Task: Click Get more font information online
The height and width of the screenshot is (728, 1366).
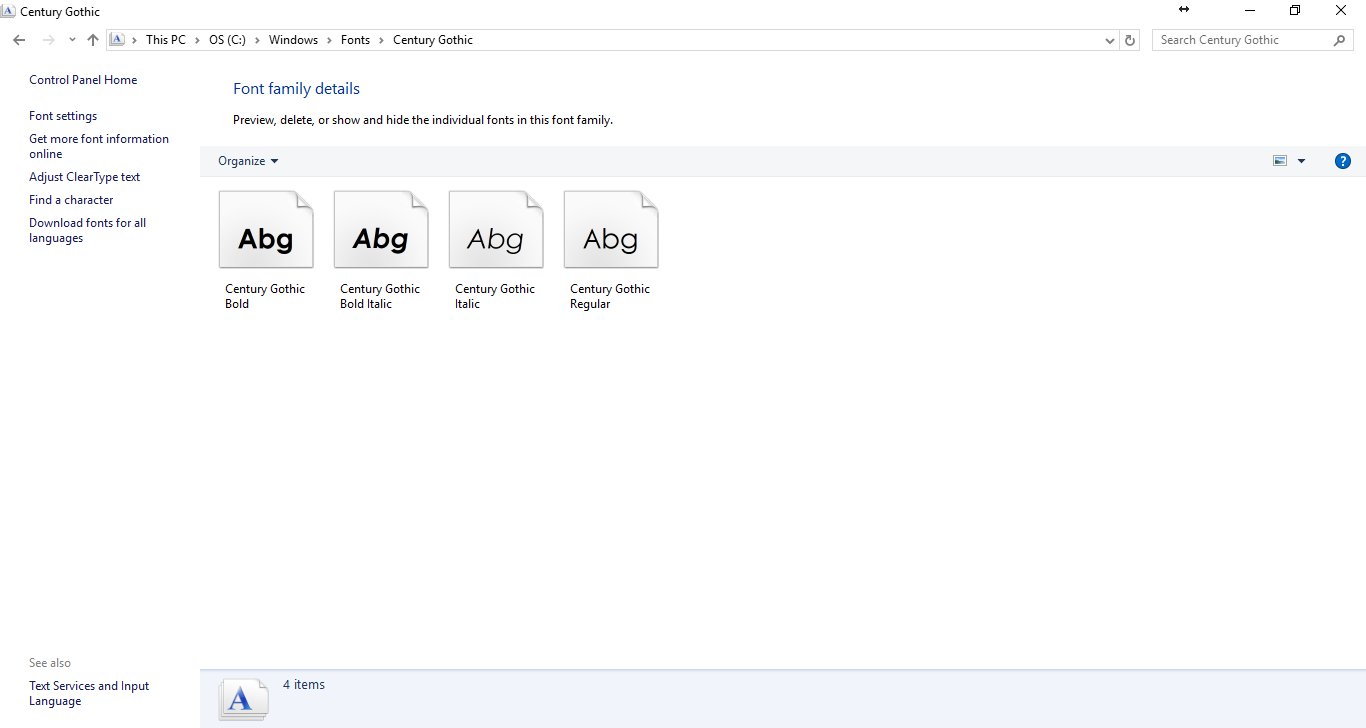Action: pos(99,146)
